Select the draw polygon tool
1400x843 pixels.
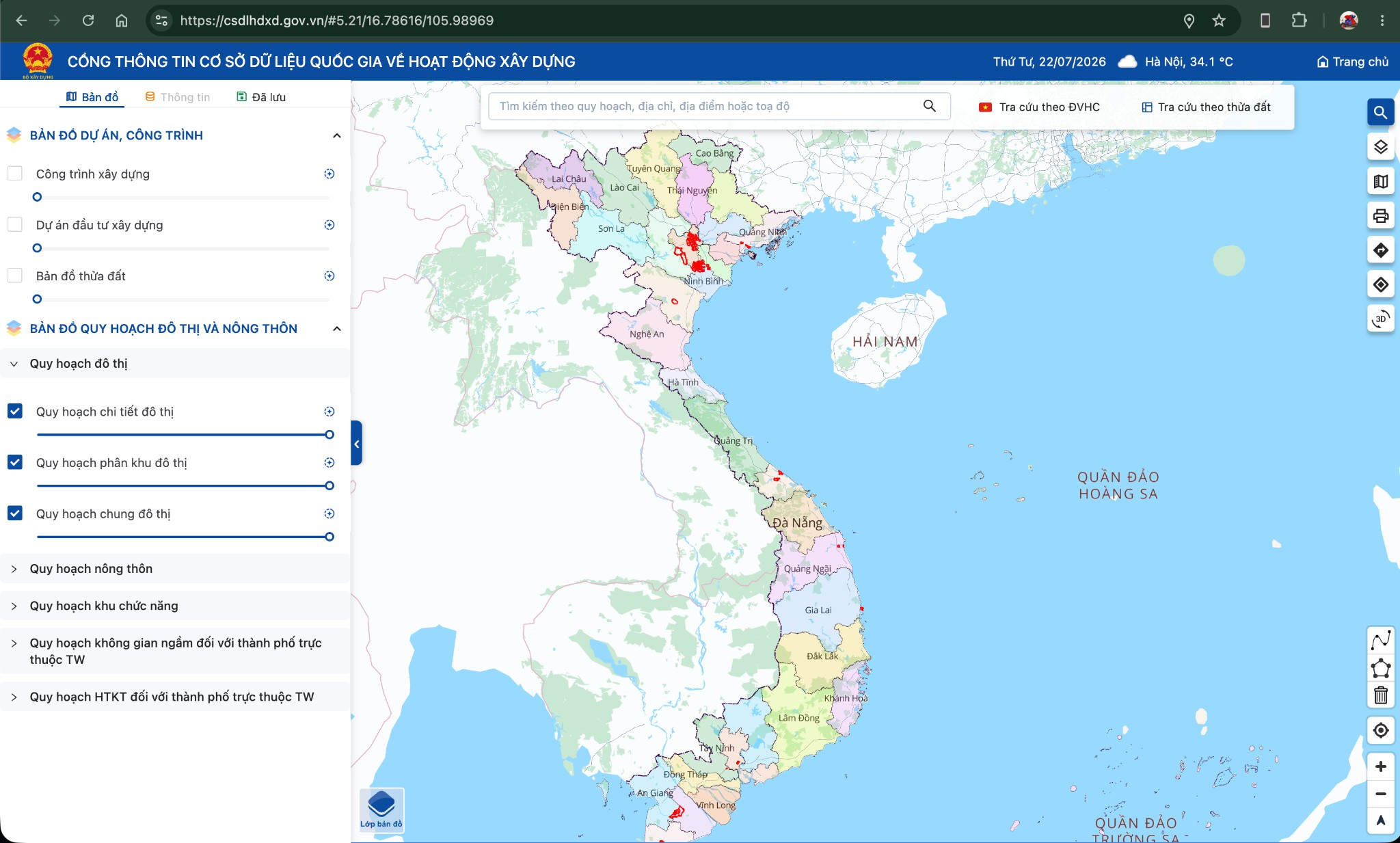pyautogui.click(x=1380, y=668)
